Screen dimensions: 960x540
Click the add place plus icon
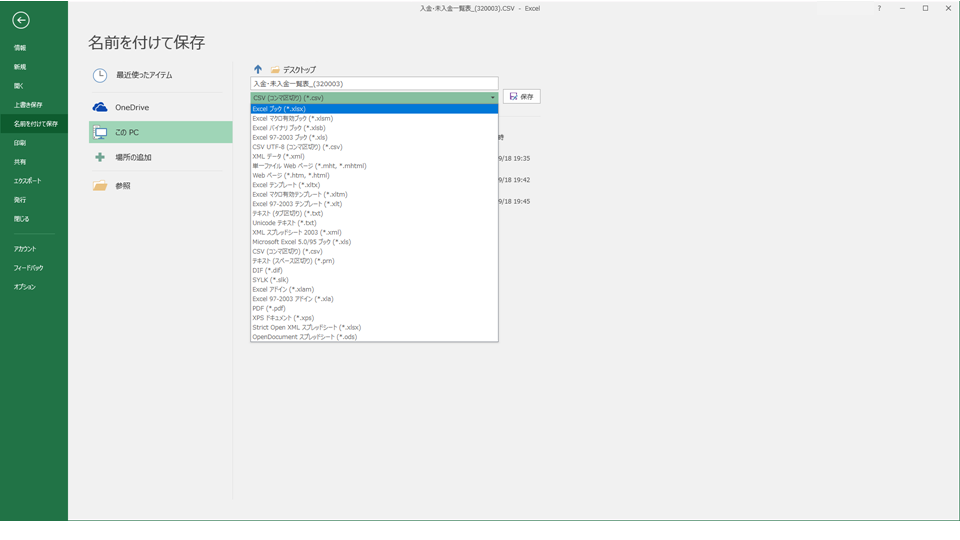pos(100,157)
